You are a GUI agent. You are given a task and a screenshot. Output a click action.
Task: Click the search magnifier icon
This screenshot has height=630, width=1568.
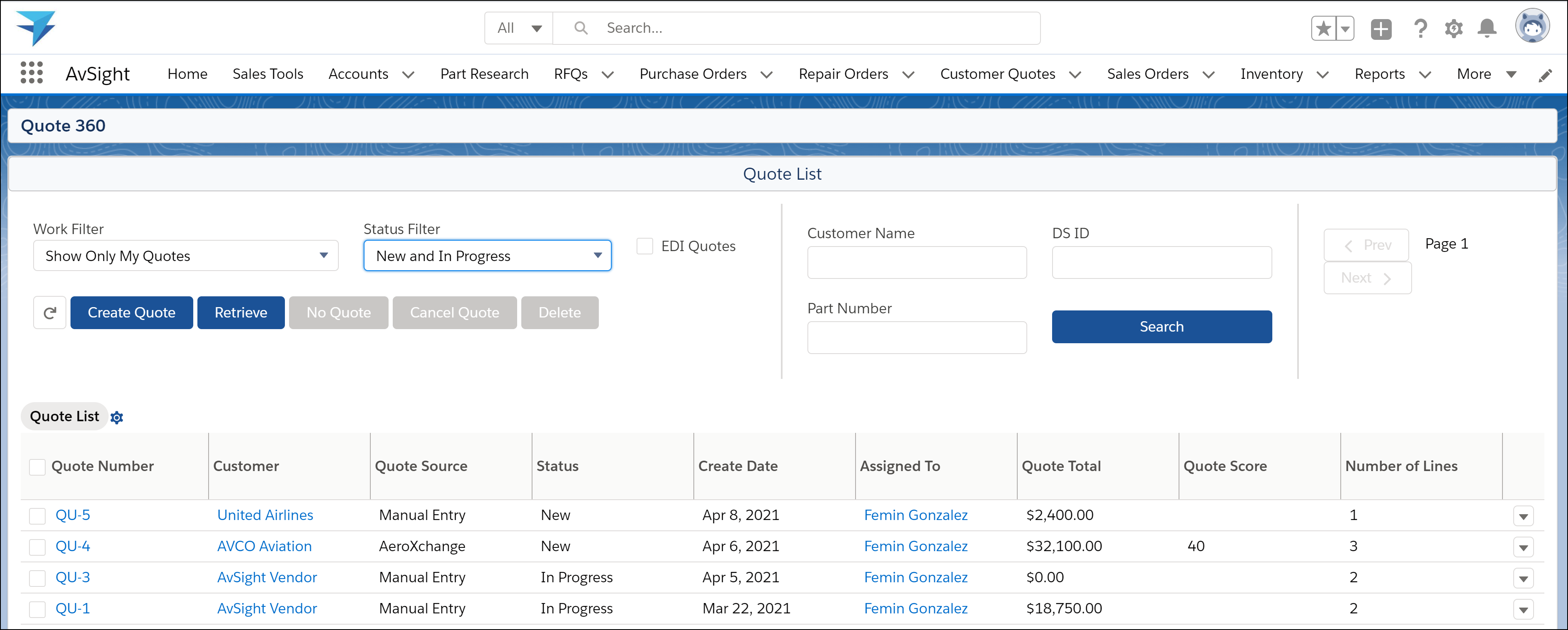pyautogui.click(x=581, y=28)
